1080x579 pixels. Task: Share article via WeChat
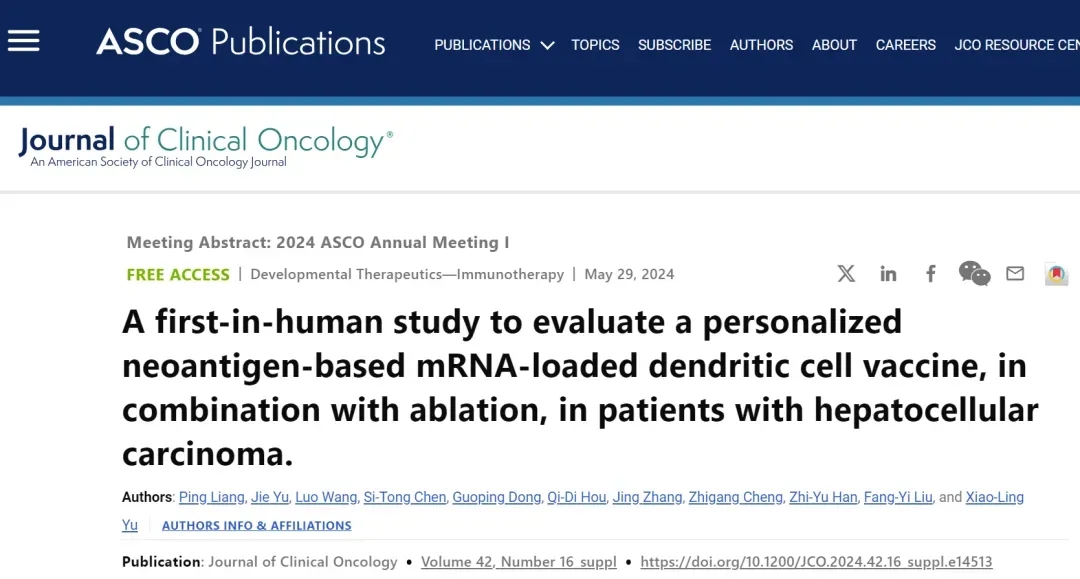click(974, 273)
